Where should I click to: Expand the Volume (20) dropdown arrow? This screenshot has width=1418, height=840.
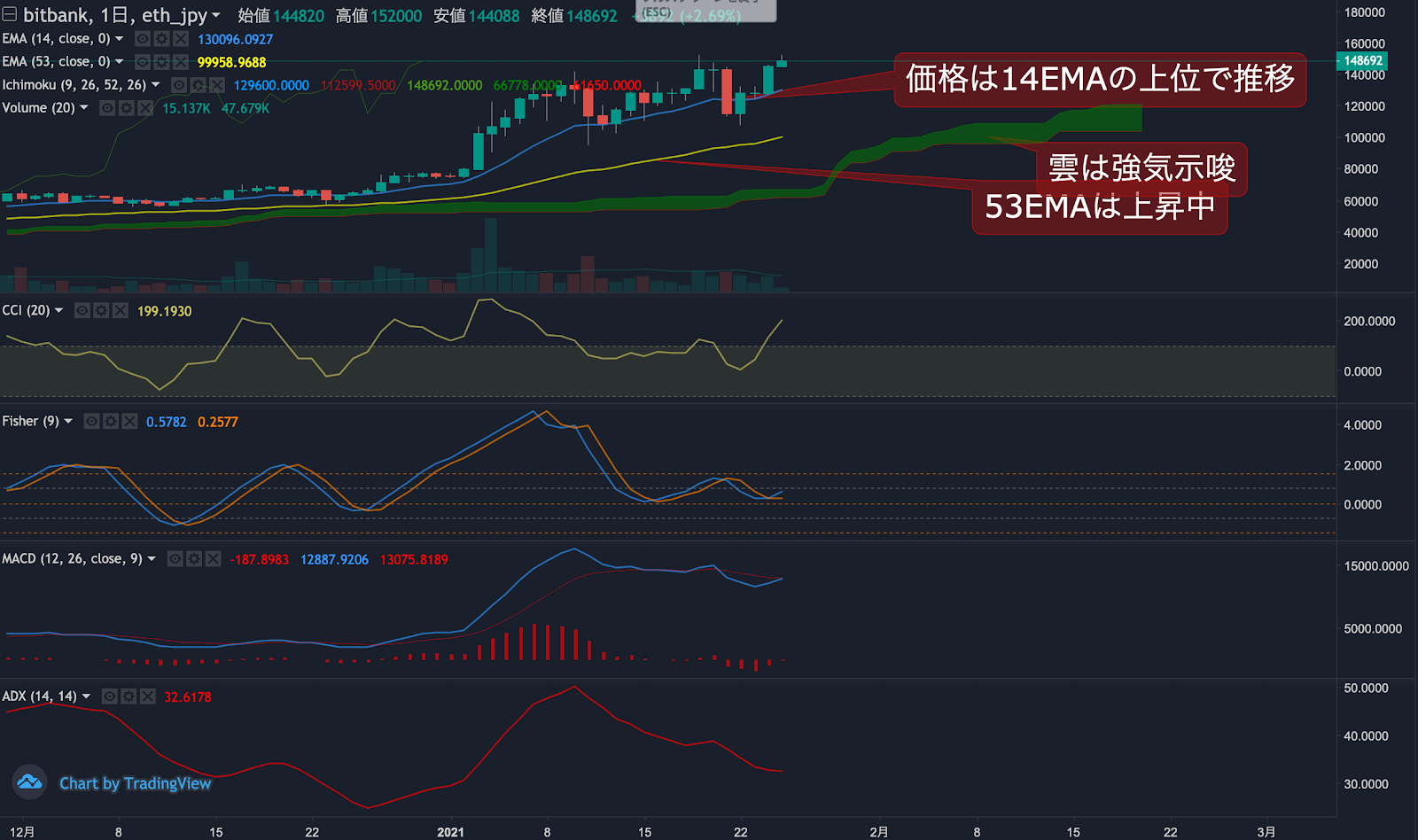(x=84, y=108)
